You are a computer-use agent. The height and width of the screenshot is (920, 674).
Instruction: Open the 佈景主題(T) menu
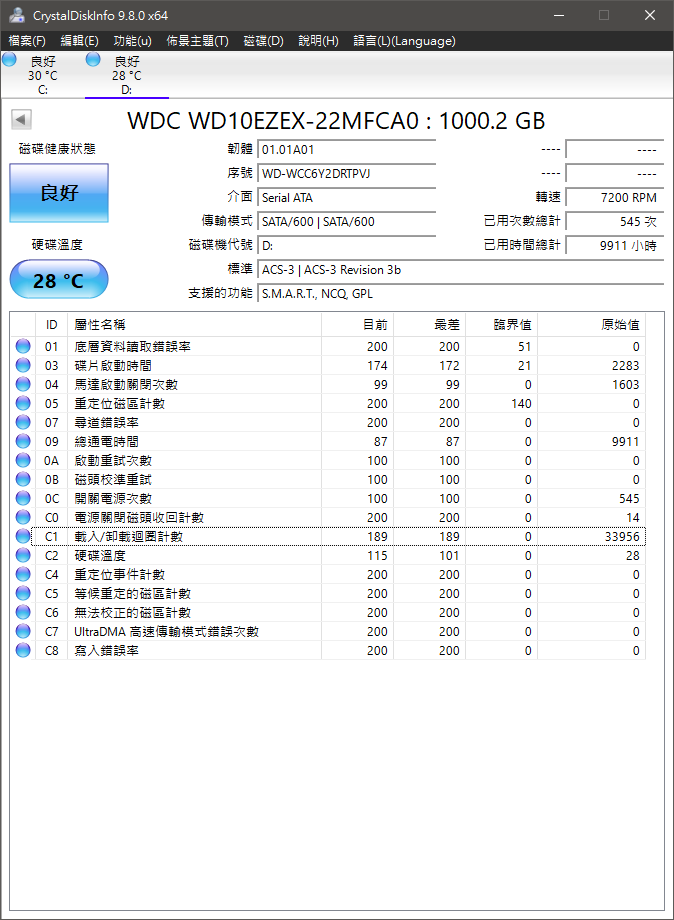click(x=197, y=40)
